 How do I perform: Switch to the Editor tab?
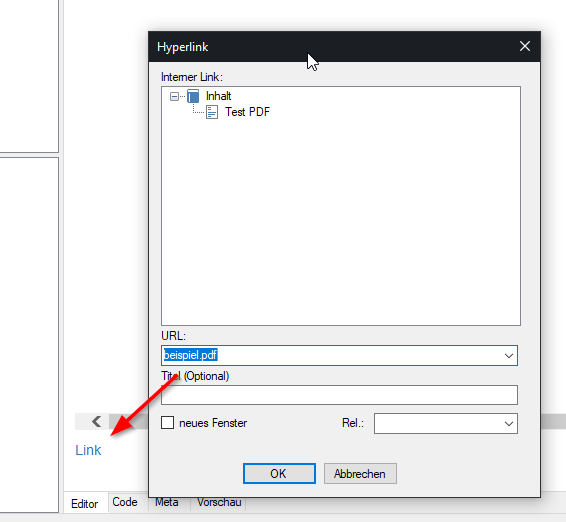pos(84,503)
